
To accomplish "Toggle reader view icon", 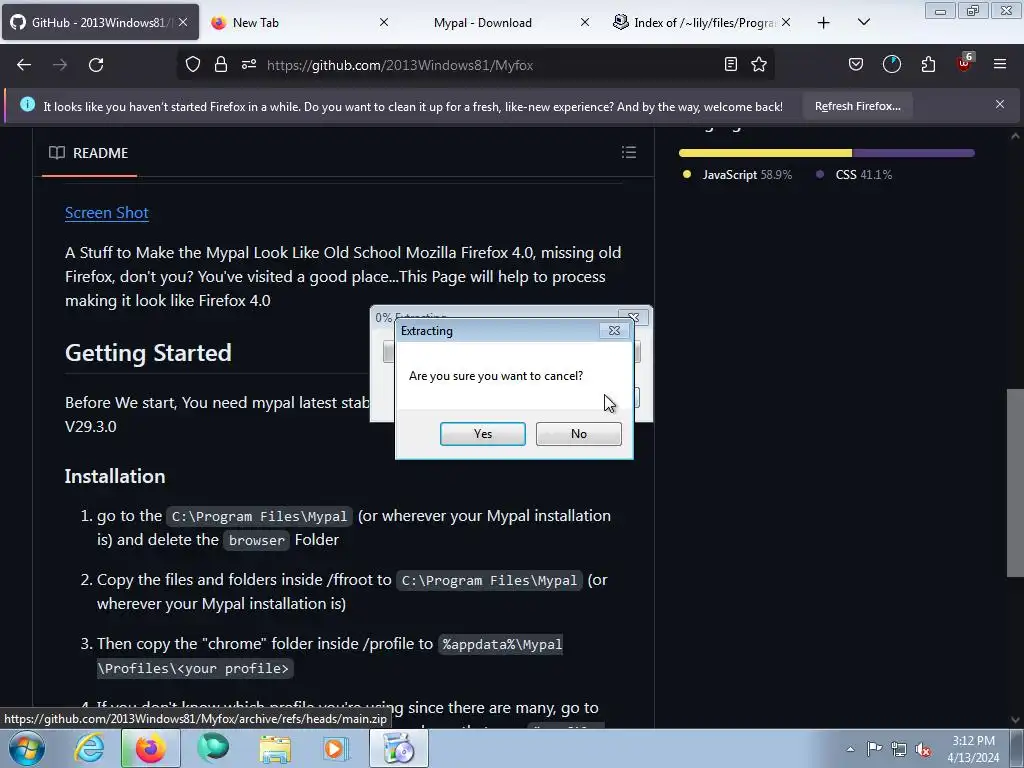I will (x=731, y=64).
